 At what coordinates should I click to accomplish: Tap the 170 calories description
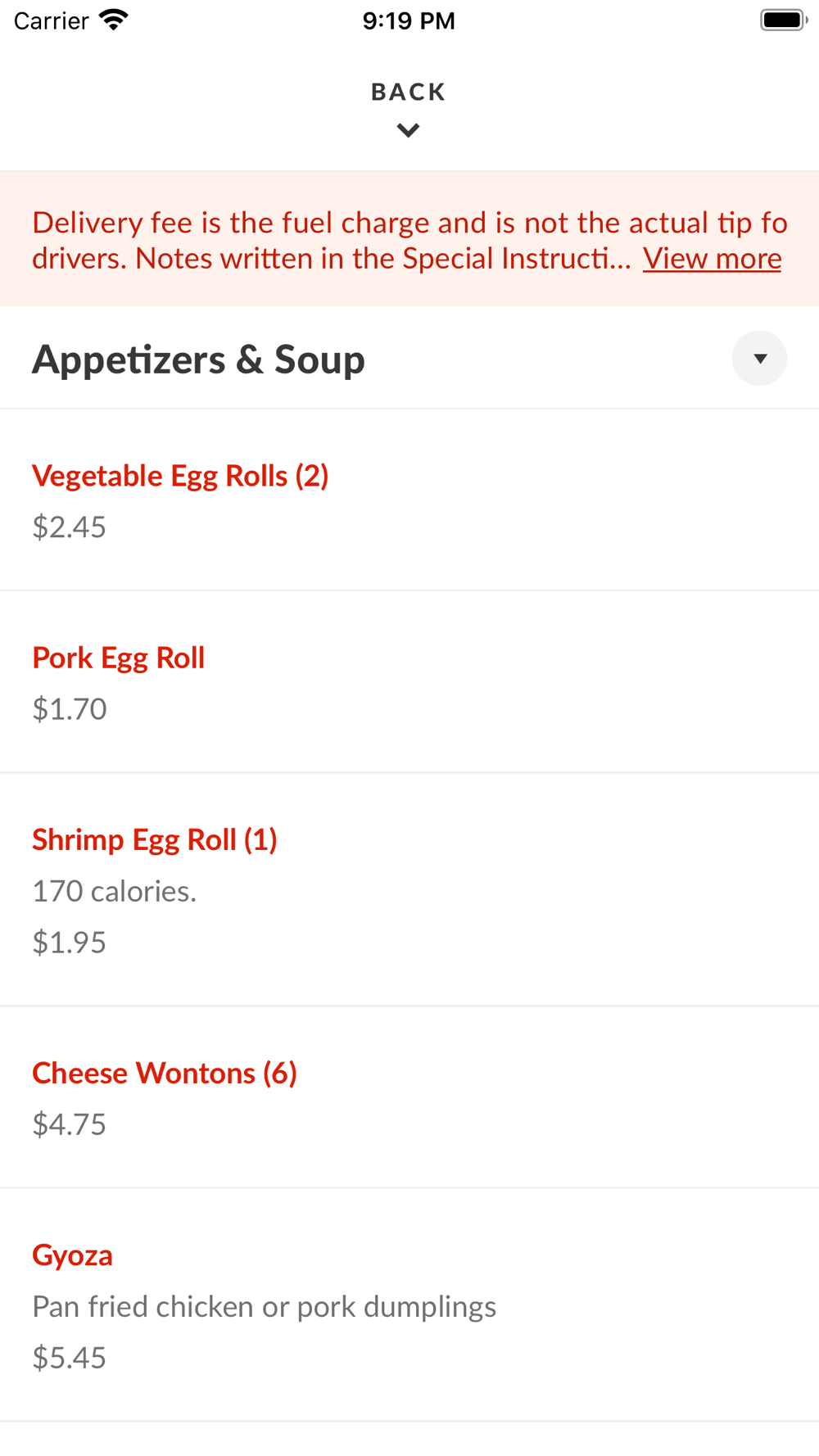tap(115, 891)
